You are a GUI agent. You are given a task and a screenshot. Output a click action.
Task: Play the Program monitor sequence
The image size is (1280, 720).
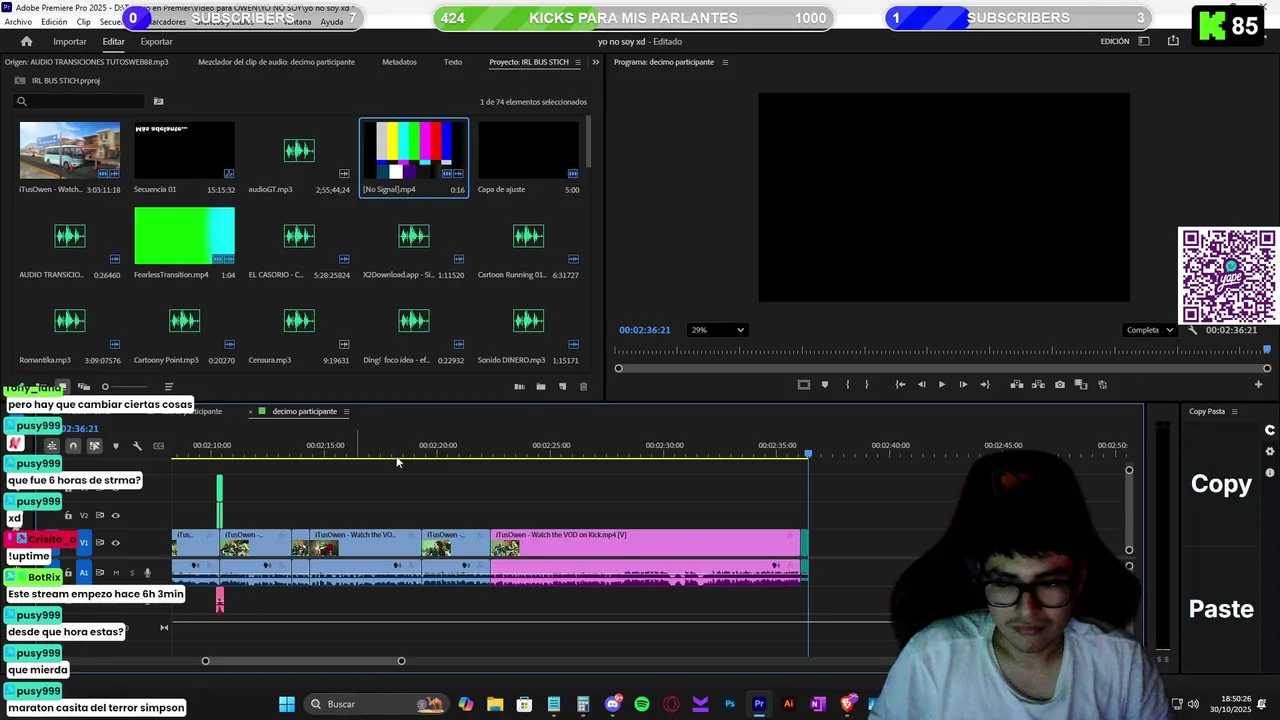[941, 384]
